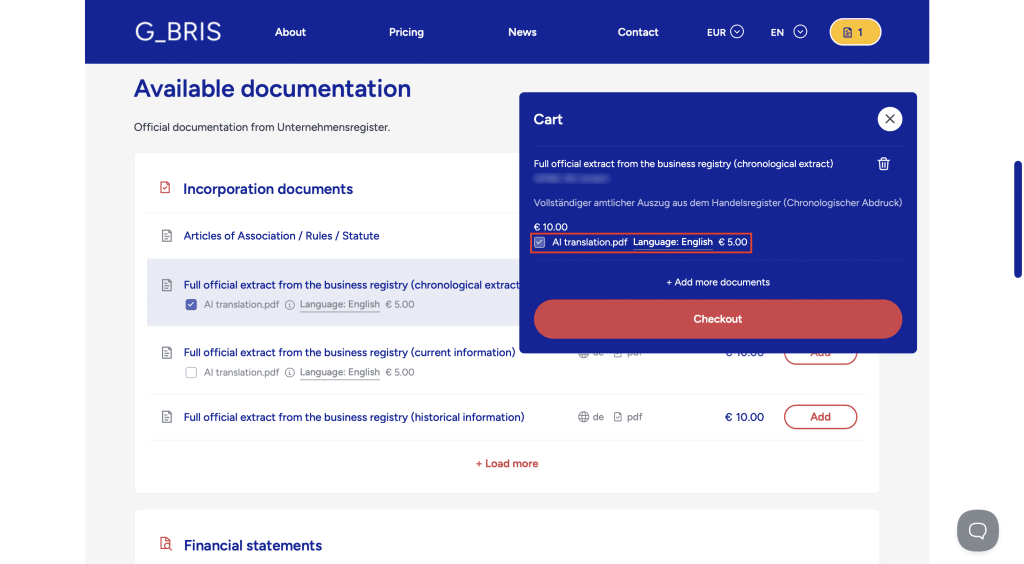1024x564 pixels.
Task: Change language for current information translation
Action: click(x=340, y=372)
